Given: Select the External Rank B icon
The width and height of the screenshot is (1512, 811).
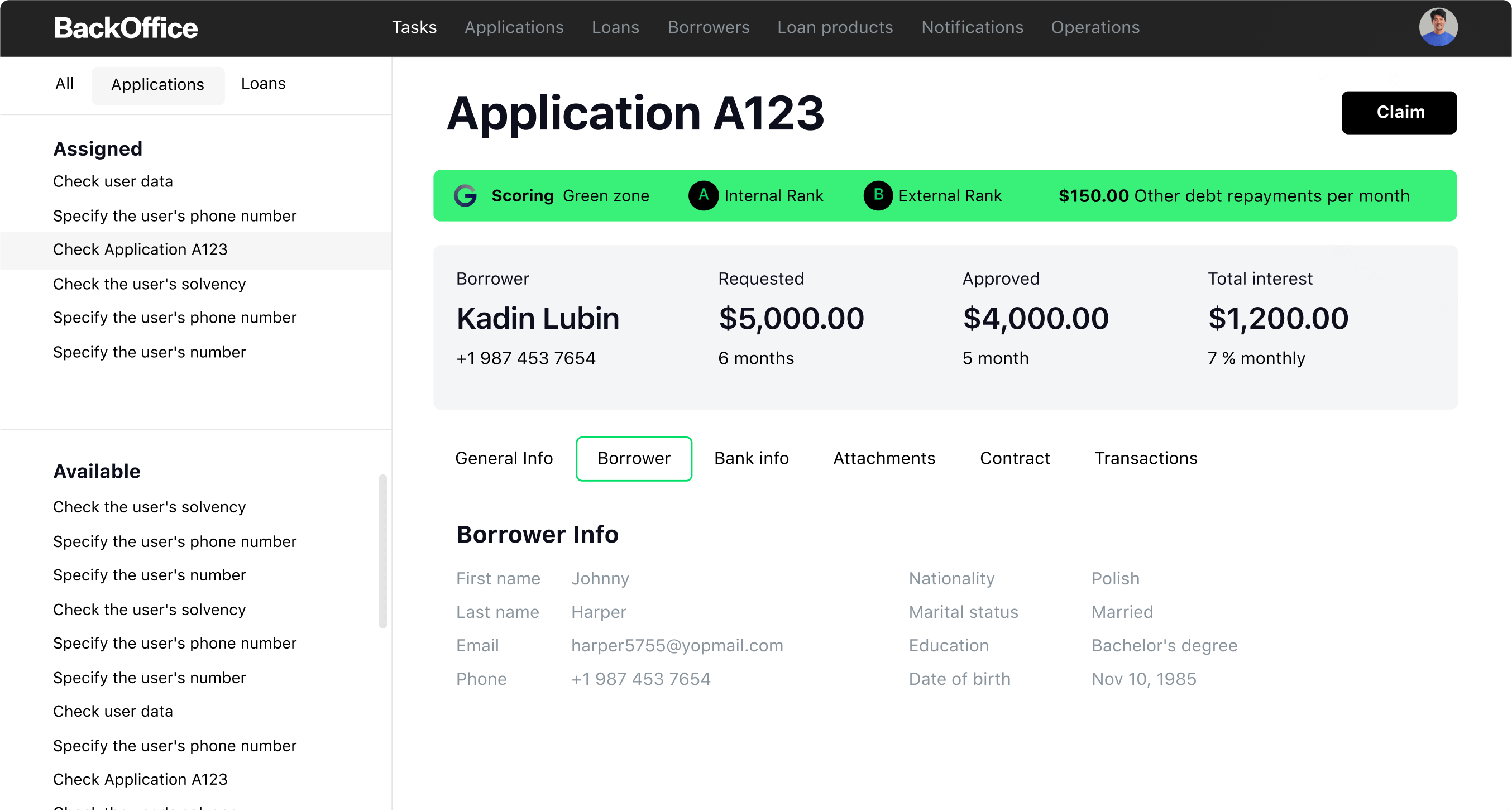Looking at the screenshot, I should [877, 195].
